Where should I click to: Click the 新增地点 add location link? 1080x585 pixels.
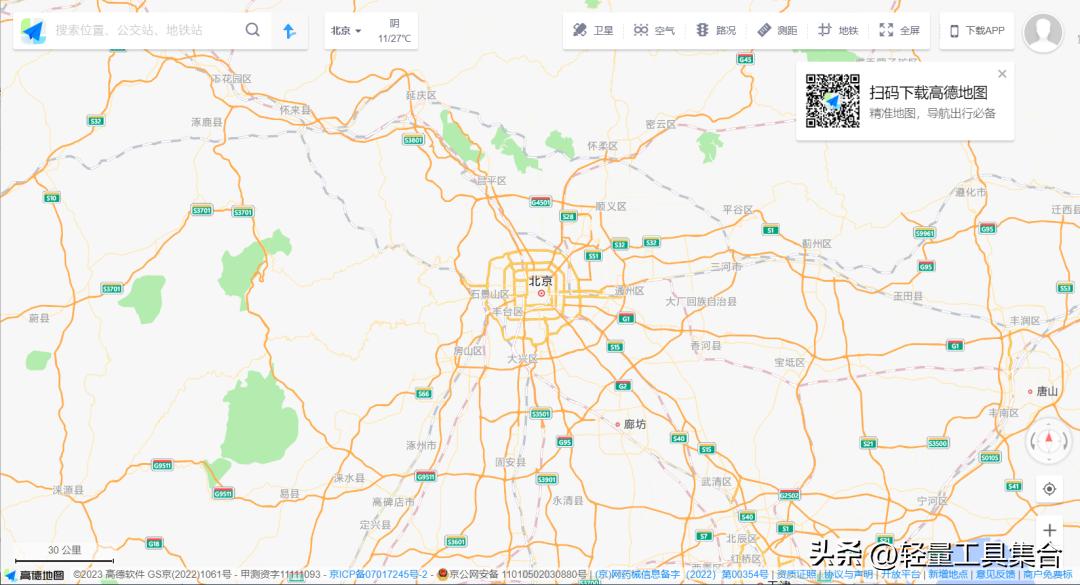pyautogui.click(x=947, y=576)
